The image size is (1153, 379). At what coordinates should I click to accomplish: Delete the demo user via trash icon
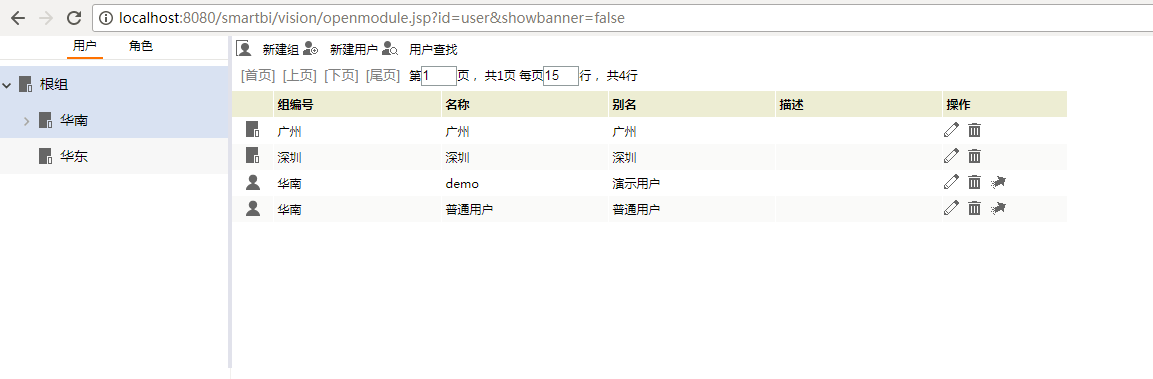pos(974,182)
